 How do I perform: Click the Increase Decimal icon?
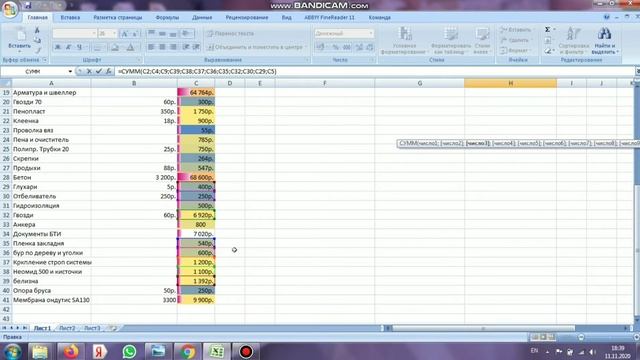click(x=359, y=47)
